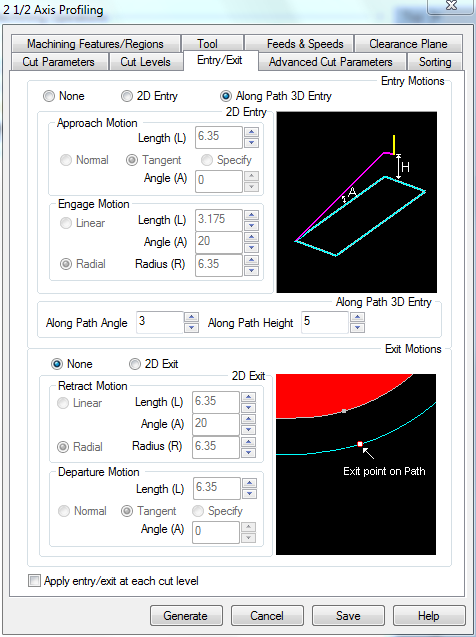Click Retract Motion Radius field
This screenshot has width=476, height=637.
[x=216, y=447]
